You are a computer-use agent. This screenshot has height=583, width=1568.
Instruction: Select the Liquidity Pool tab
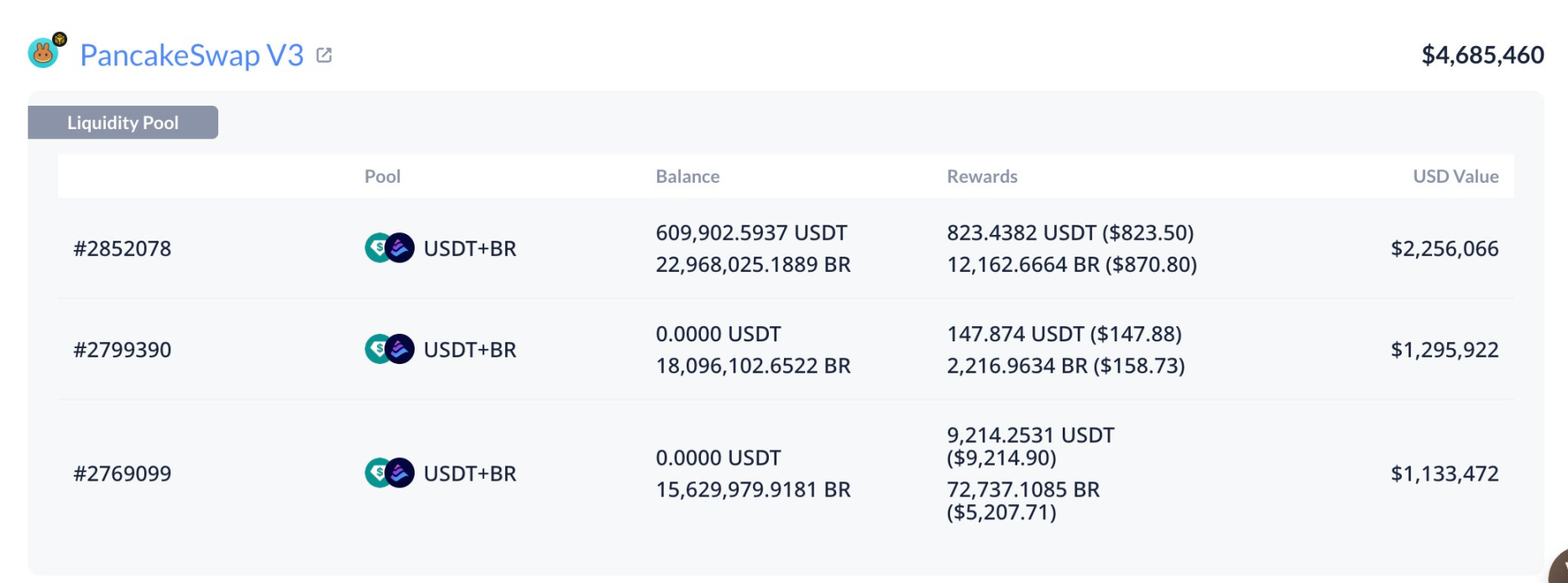pos(123,122)
